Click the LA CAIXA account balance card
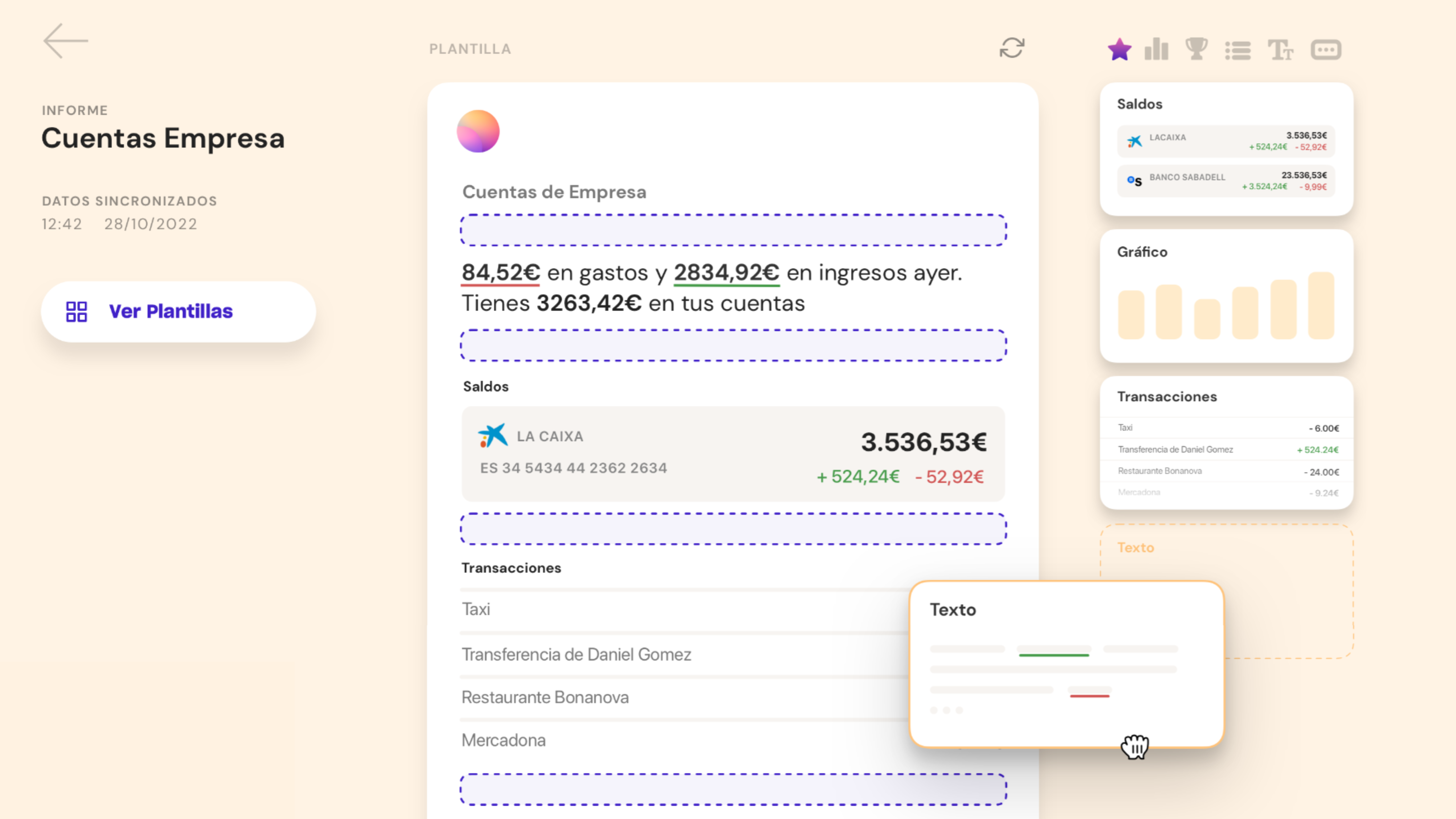 pyautogui.click(x=733, y=454)
